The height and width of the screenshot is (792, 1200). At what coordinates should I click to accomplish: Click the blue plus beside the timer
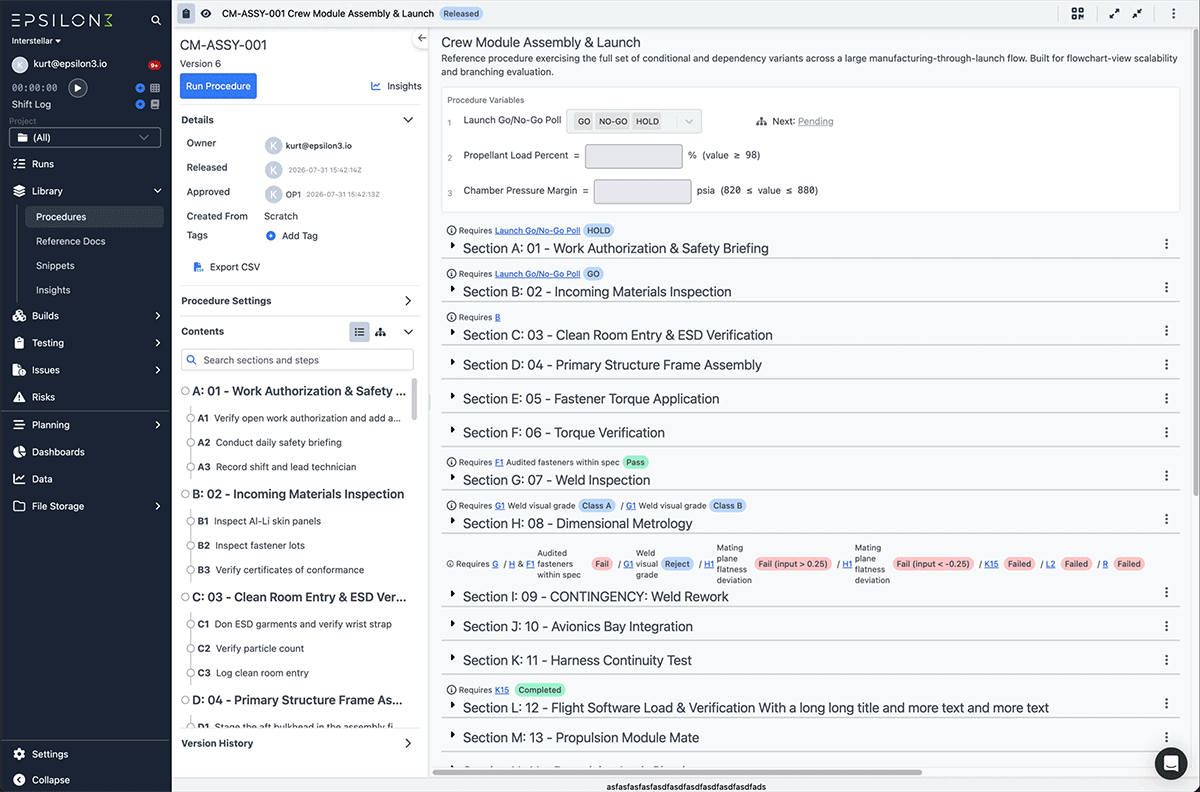(x=140, y=88)
